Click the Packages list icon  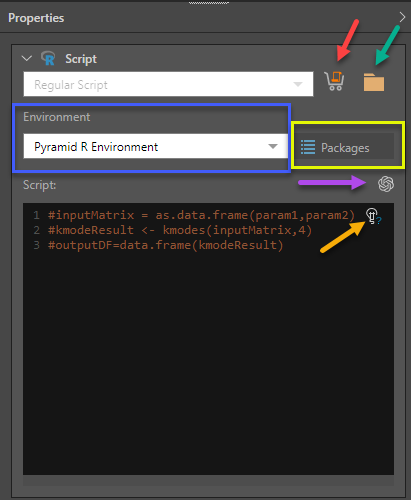308,147
